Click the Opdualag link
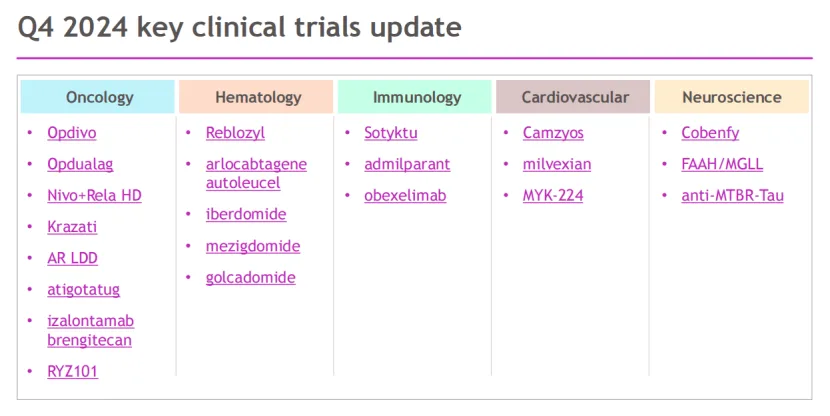This screenshot has width=830, height=416. [x=81, y=164]
